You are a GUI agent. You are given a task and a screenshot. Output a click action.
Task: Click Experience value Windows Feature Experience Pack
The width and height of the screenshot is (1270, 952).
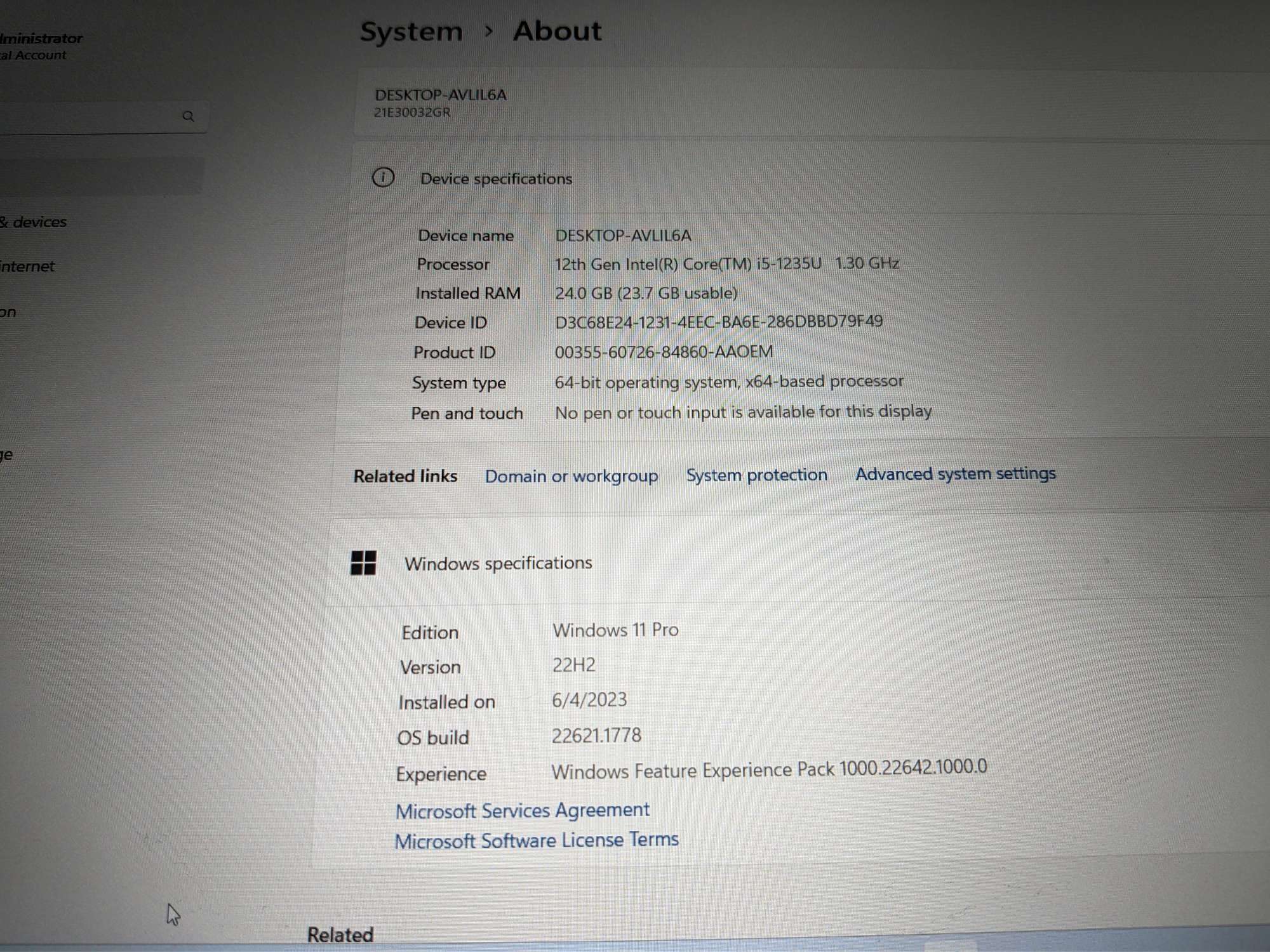click(769, 770)
